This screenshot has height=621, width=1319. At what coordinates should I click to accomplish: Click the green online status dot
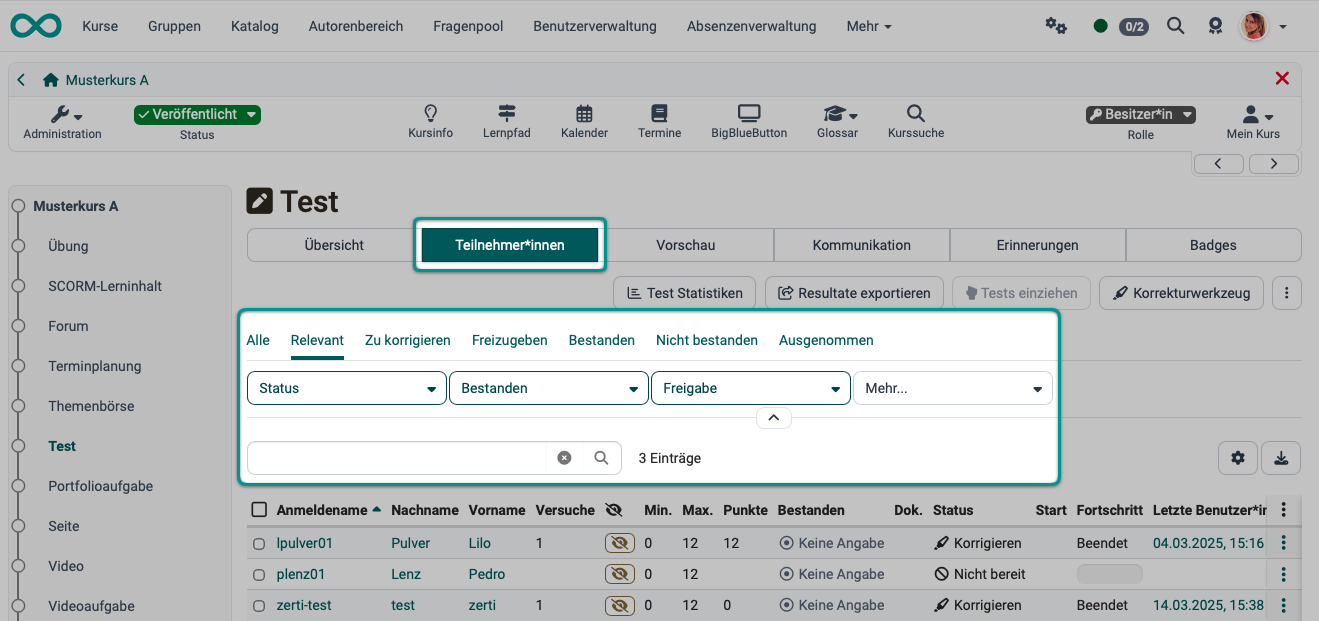[x=1101, y=26]
